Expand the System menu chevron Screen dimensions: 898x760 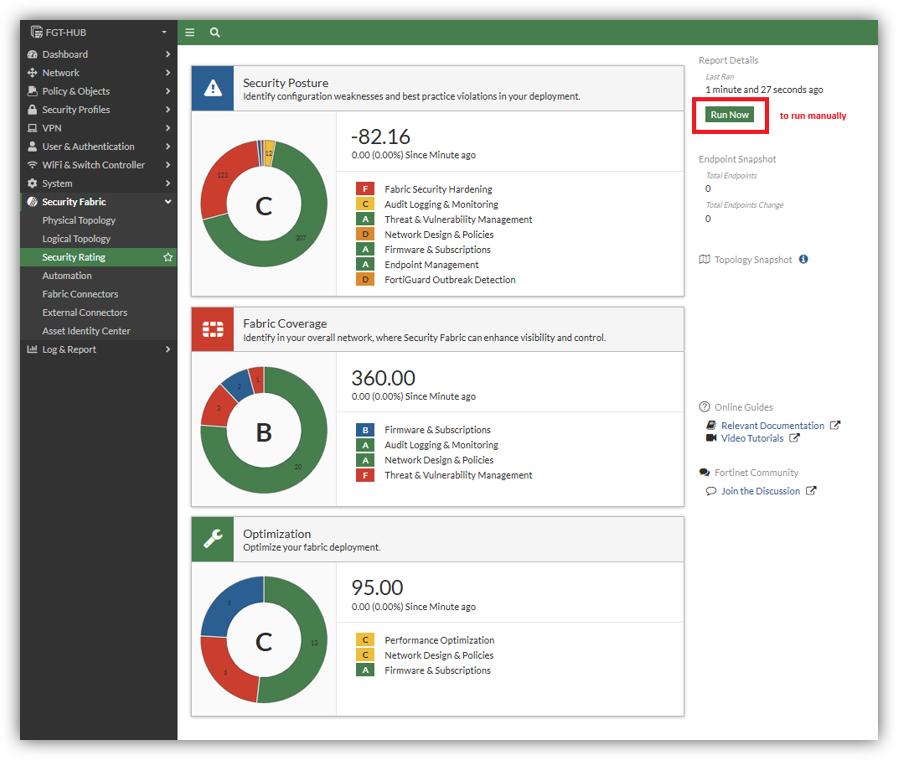168,183
